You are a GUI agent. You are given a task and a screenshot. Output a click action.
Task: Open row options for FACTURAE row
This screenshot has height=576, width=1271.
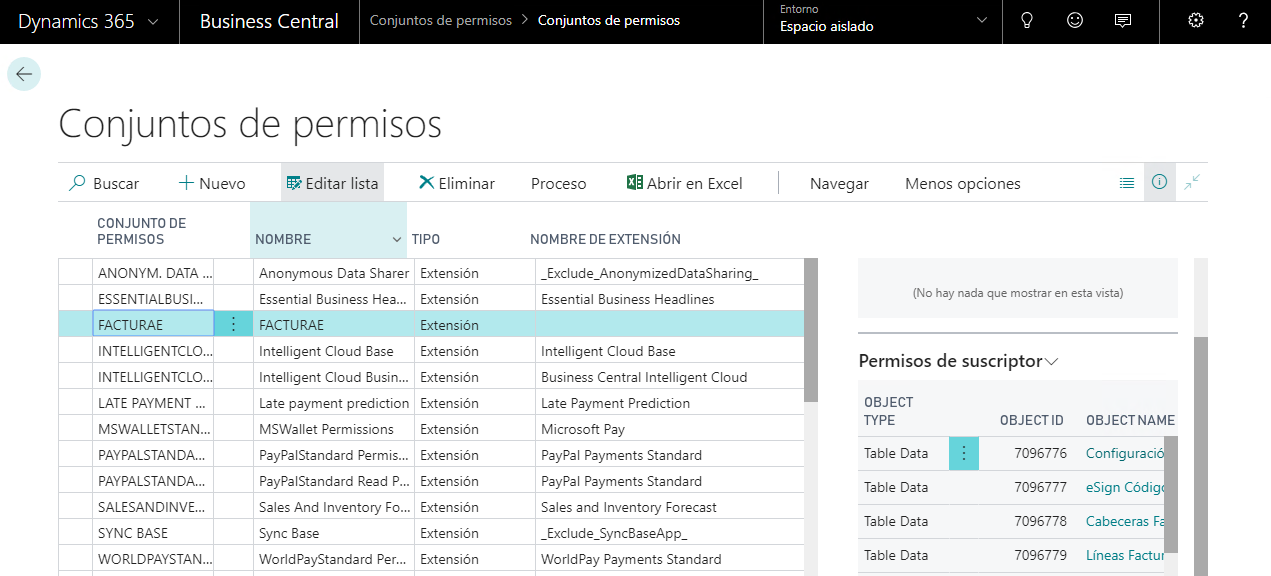[233, 324]
